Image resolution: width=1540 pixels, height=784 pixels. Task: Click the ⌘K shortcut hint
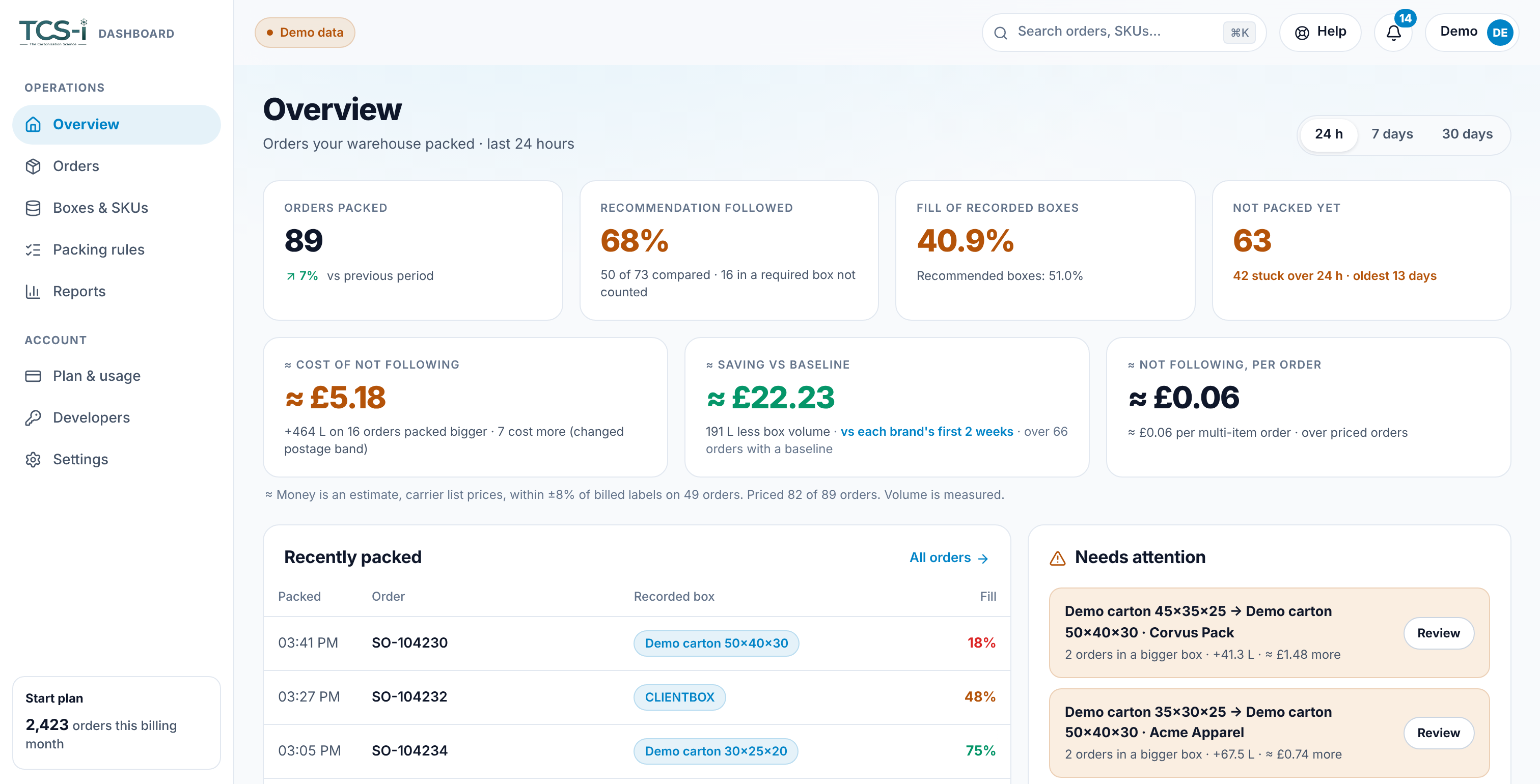tap(1240, 33)
